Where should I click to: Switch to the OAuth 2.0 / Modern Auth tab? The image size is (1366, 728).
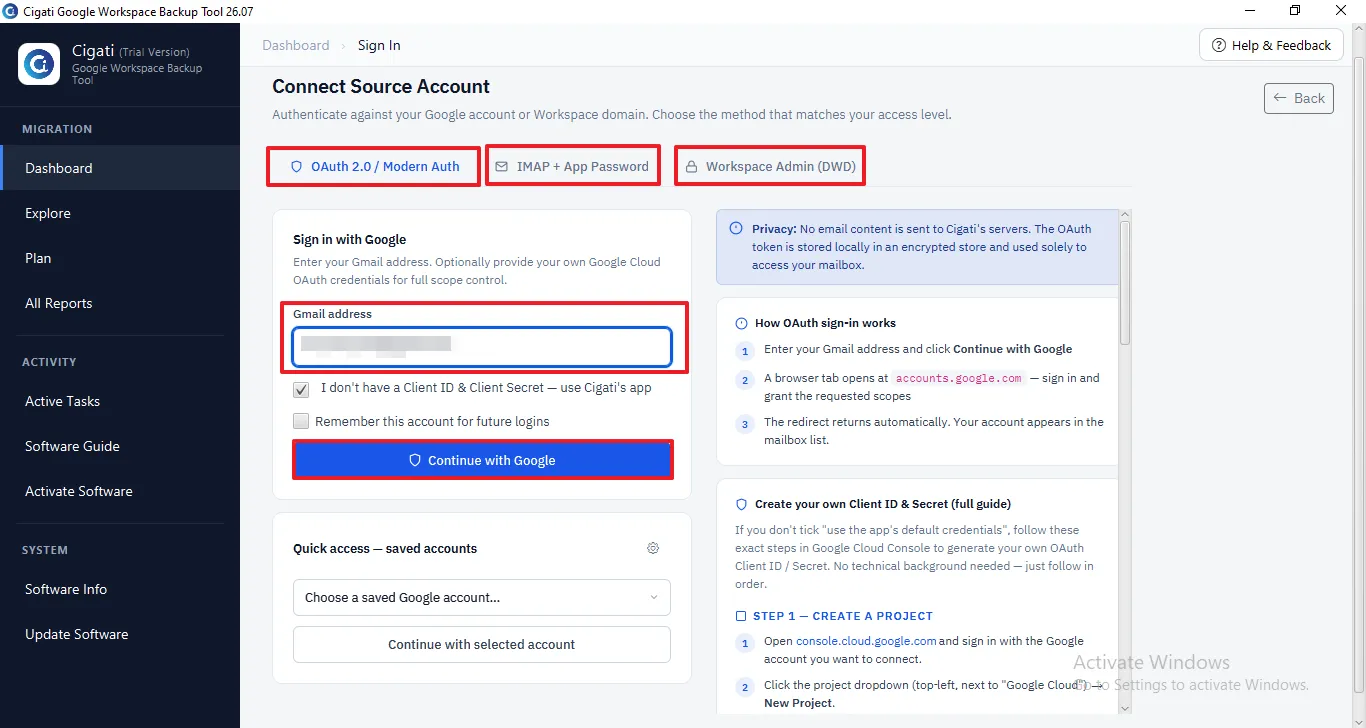(x=375, y=167)
